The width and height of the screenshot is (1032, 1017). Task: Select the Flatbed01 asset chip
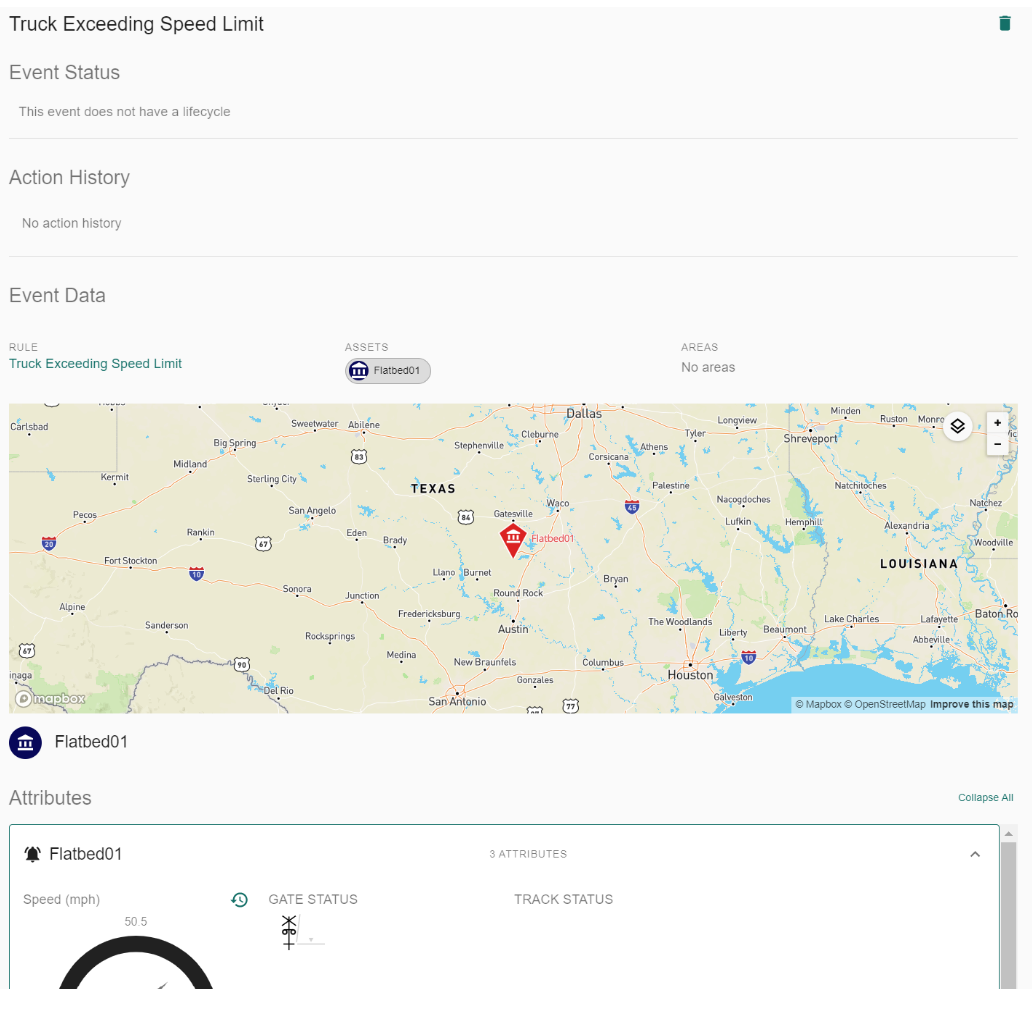388,371
